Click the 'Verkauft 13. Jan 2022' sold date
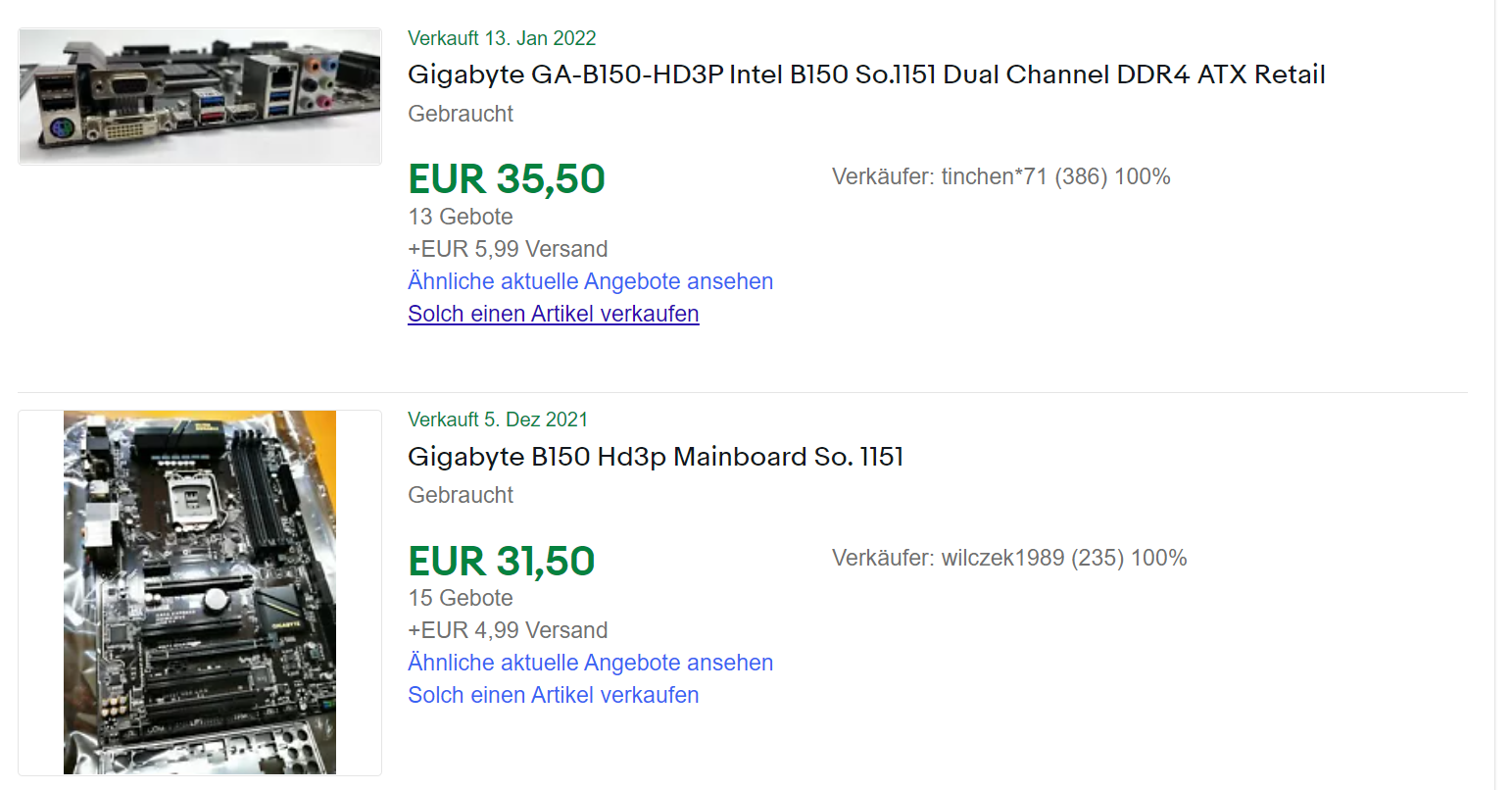Screen dimensions: 1512x790 tap(502, 38)
